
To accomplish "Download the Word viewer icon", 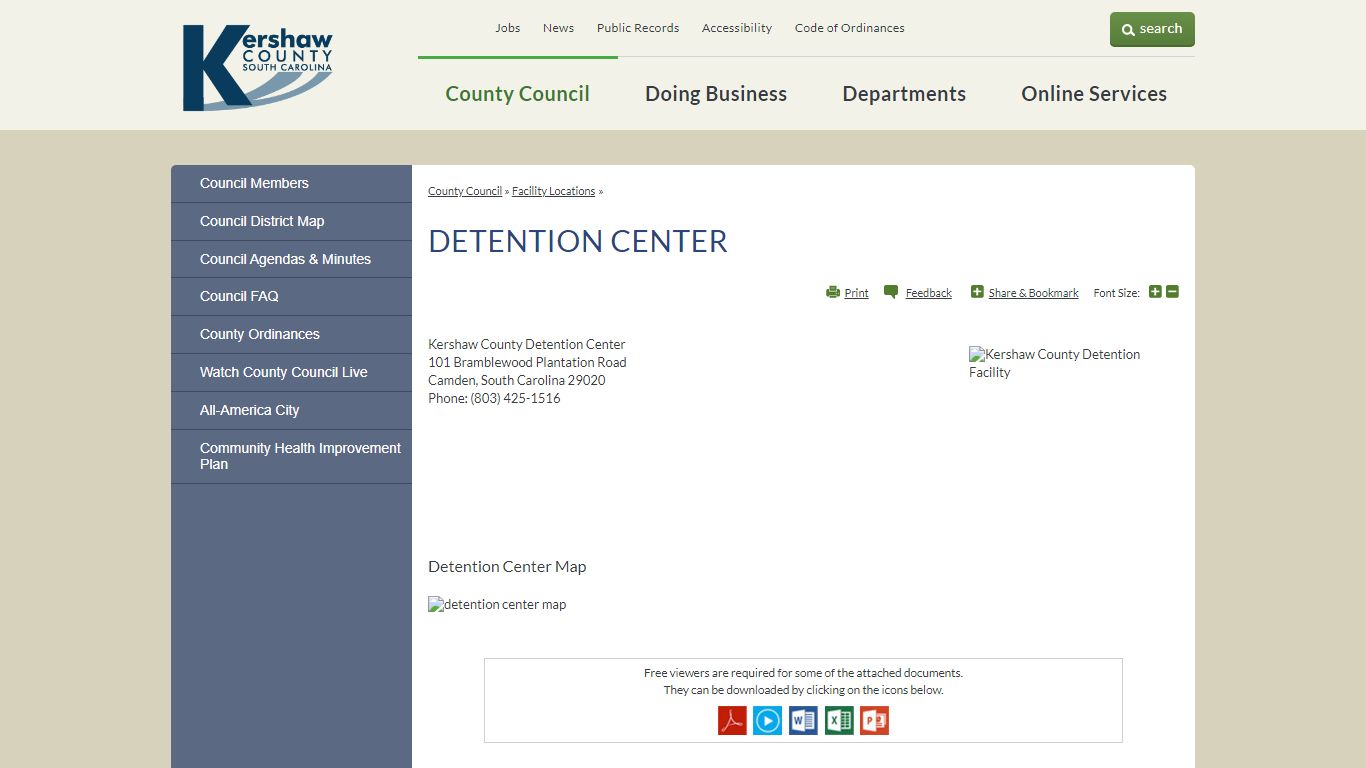I will tap(803, 720).
